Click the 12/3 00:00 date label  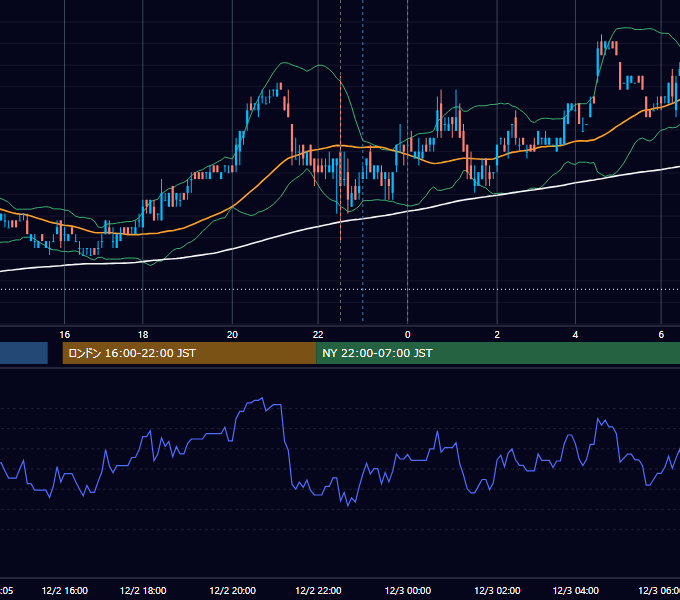407,590
